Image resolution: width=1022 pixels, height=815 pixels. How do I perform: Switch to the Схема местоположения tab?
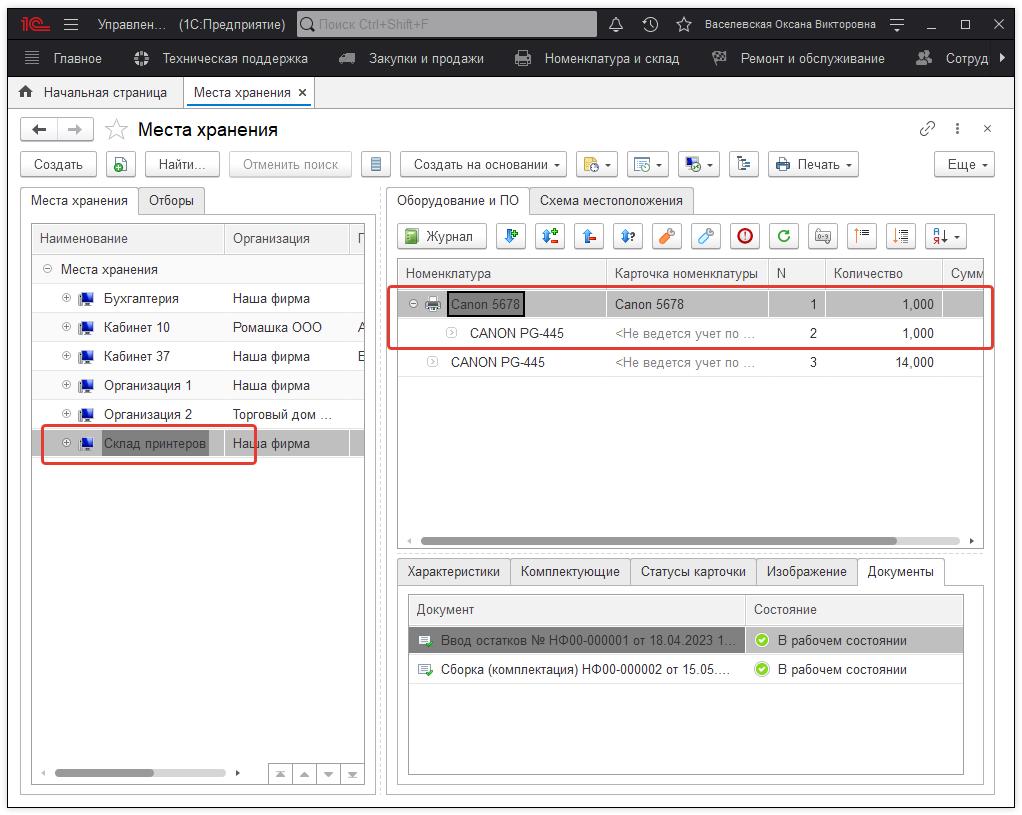pyautogui.click(x=610, y=200)
